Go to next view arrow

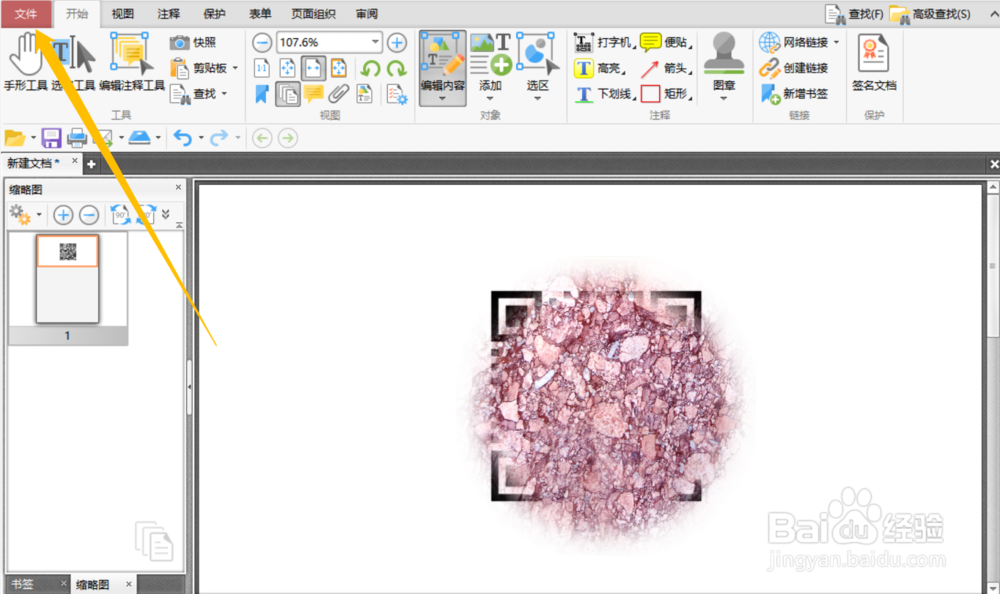click(288, 138)
